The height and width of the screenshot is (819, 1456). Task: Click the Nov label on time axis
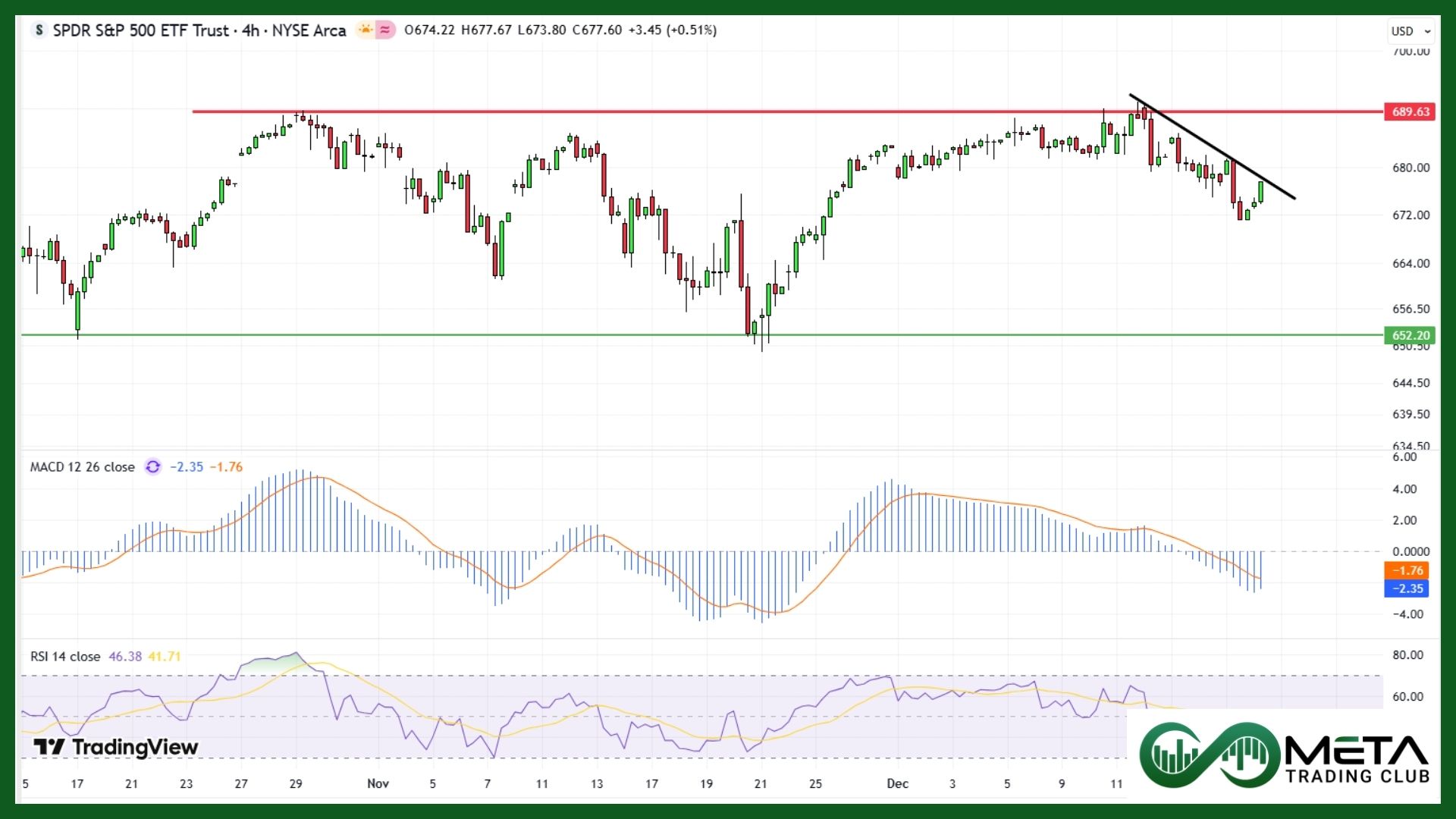378,783
